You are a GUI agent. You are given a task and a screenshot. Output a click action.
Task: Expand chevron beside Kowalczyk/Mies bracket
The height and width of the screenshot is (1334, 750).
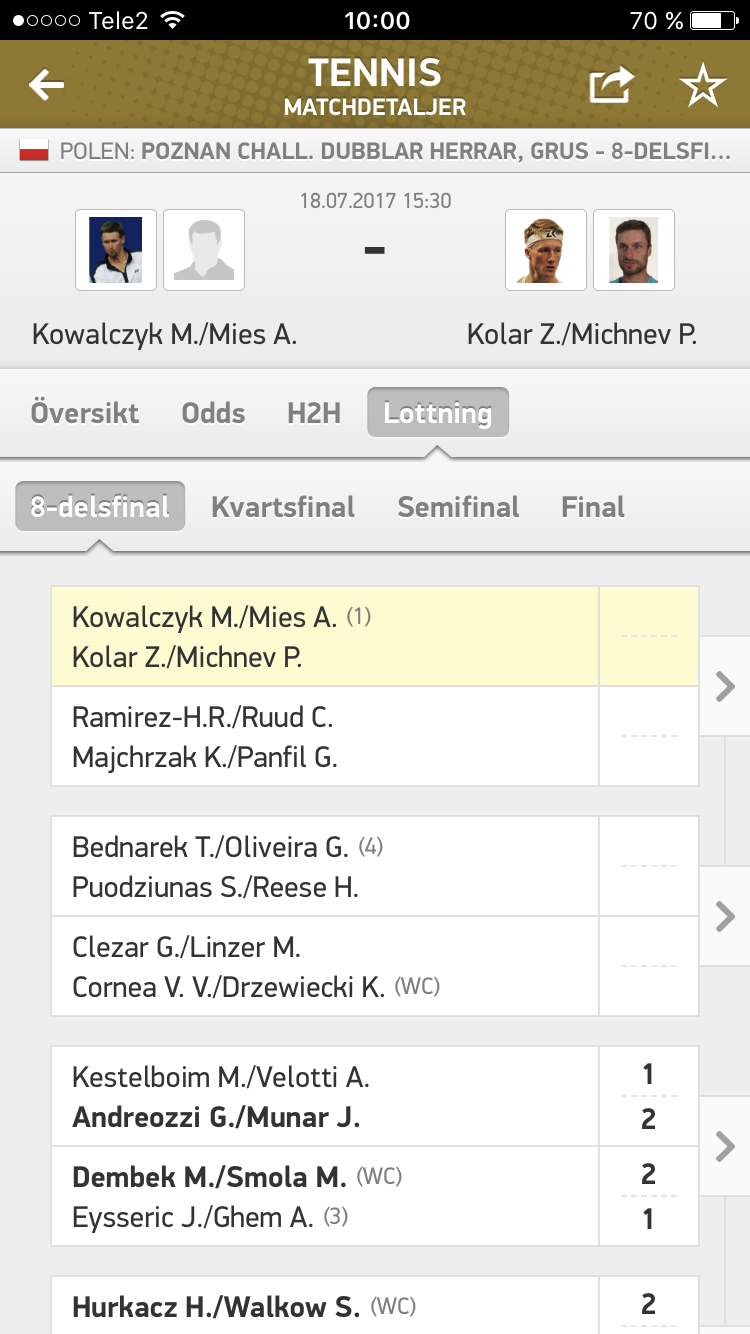tap(725, 686)
